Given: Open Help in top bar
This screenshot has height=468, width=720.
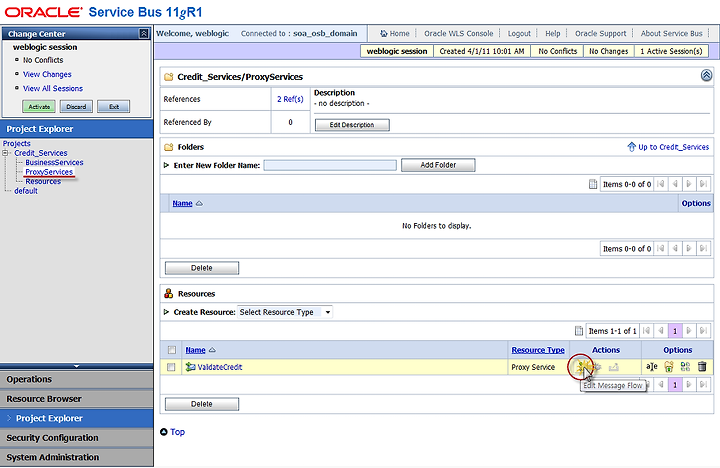Looking at the screenshot, I should click(x=552, y=34).
